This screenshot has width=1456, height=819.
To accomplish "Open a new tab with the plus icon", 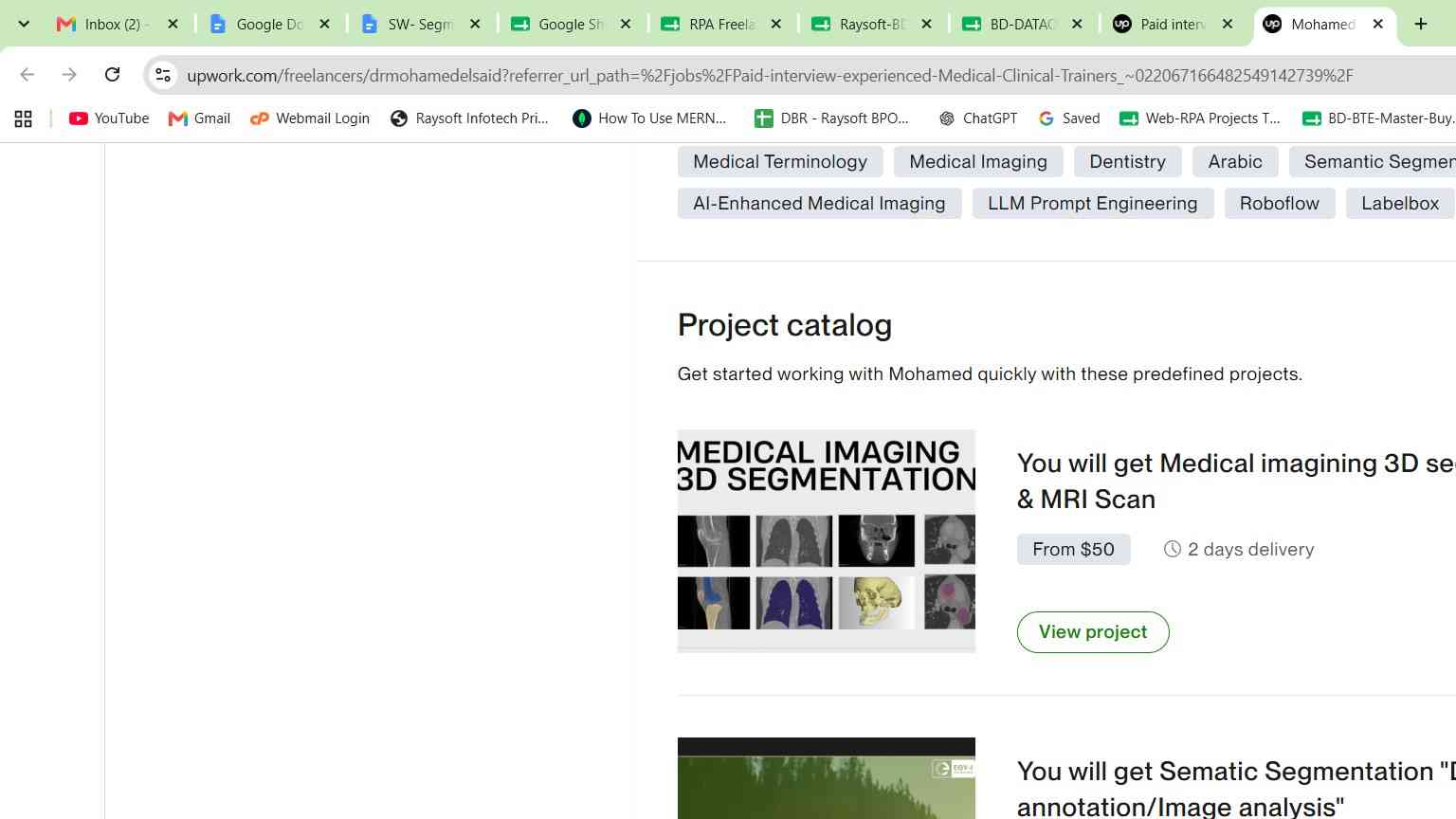I will pyautogui.click(x=1421, y=25).
